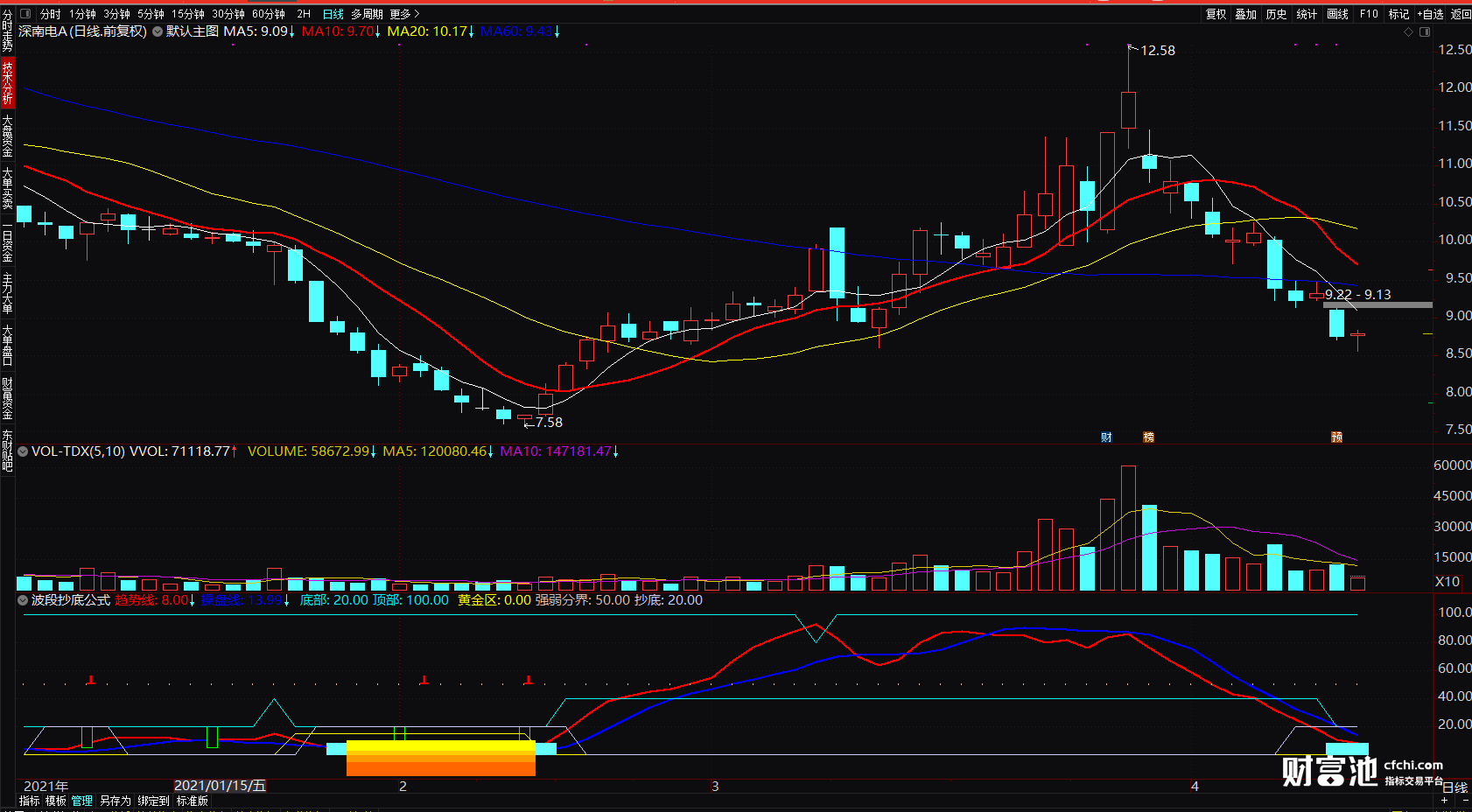The height and width of the screenshot is (812, 1472).
Task: Toggle the 波段抄底公式 indicator circle
Action: click(x=24, y=600)
